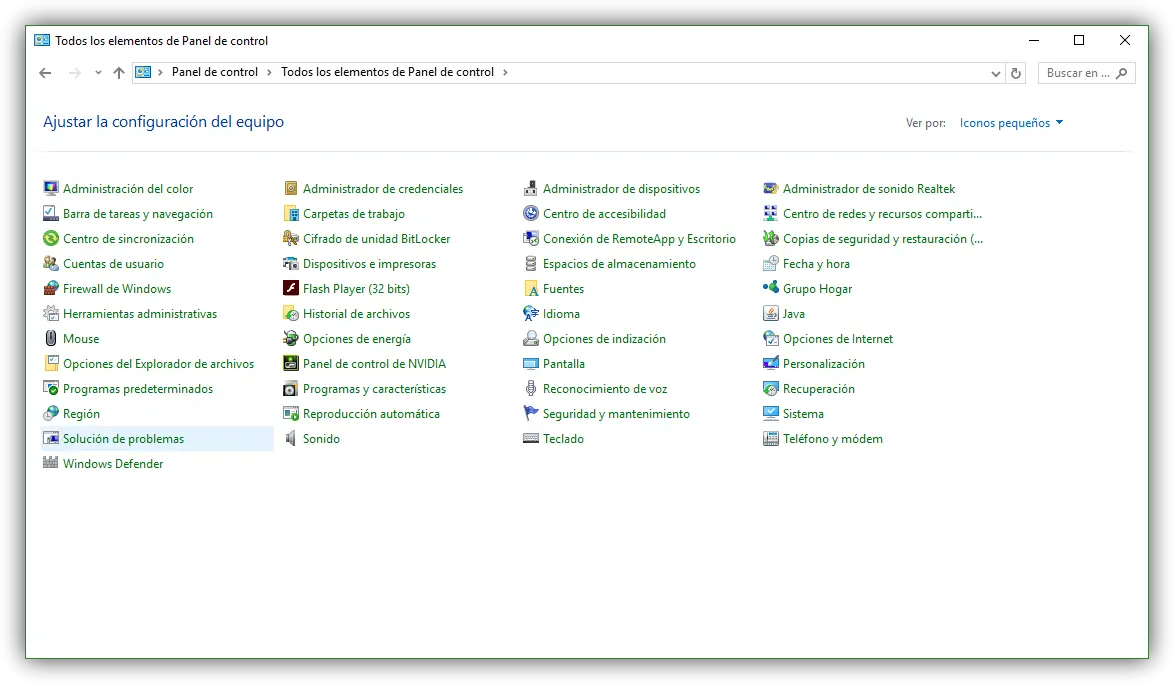Click the Teclado keyboard icon
1174x684 pixels.
(531, 439)
